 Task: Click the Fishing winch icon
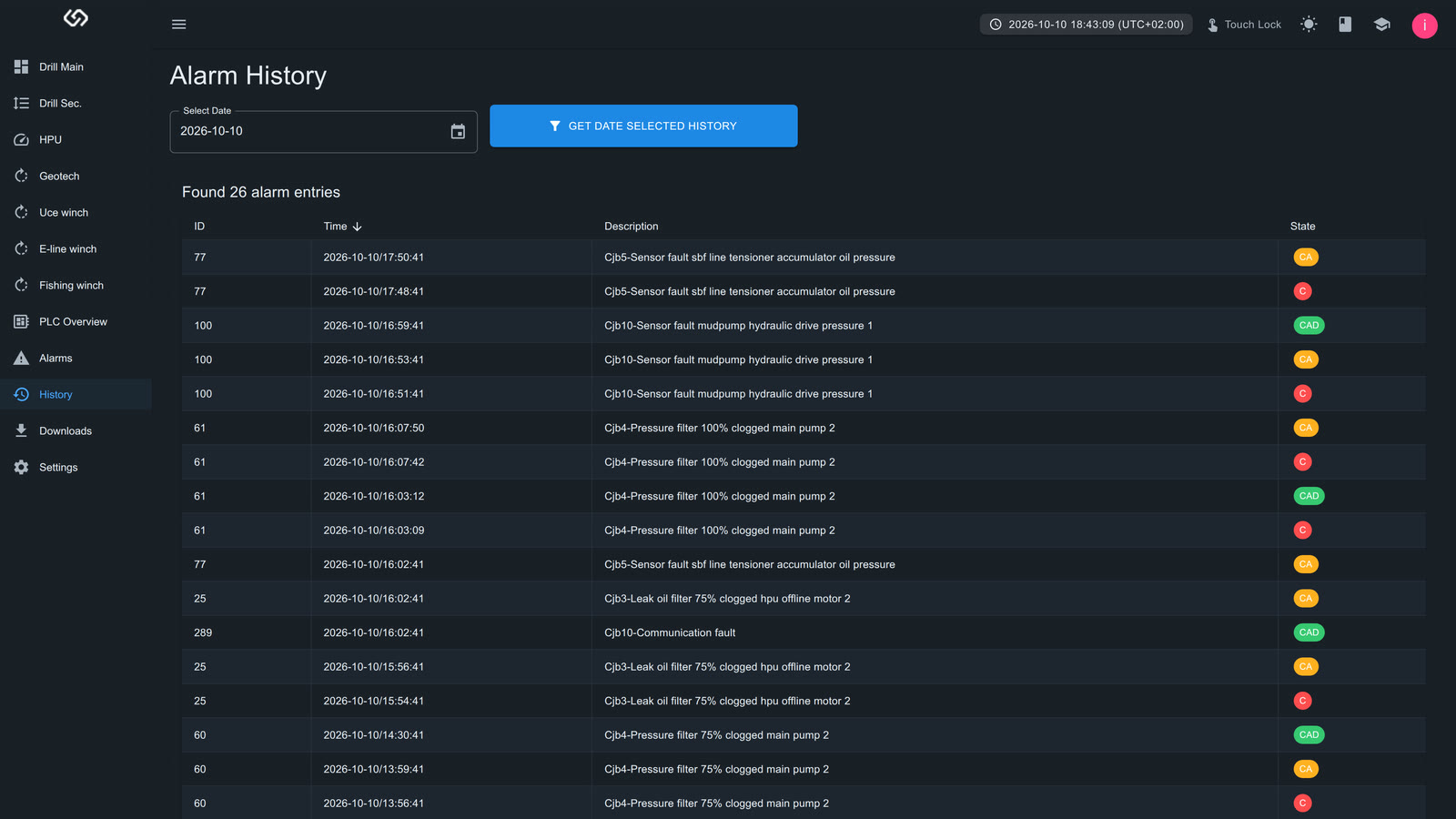tap(21, 286)
